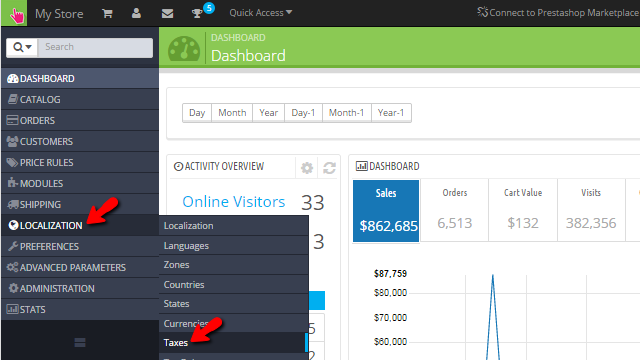Switch chart to the Visits tab
Image resolution: width=640 pixels, height=360 pixels.
click(x=591, y=210)
